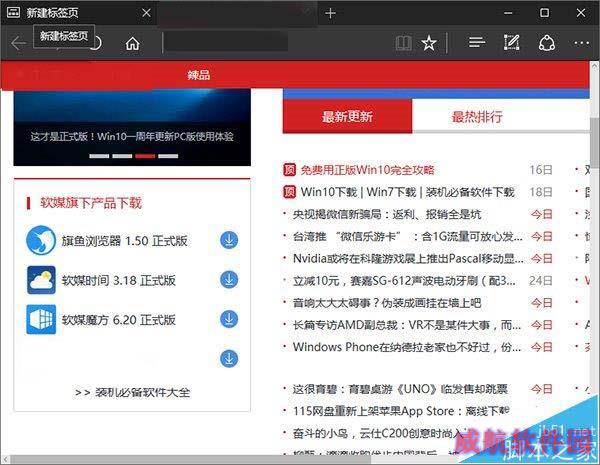Image resolution: width=600 pixels, height=465 pixels.
Task: Select fourth carousel indicator dash
Action: coord(168,156)
